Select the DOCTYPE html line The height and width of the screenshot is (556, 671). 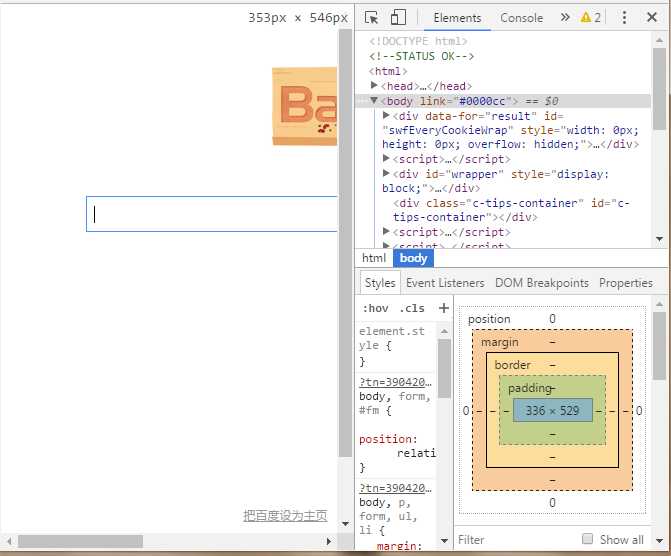(418, 41)
